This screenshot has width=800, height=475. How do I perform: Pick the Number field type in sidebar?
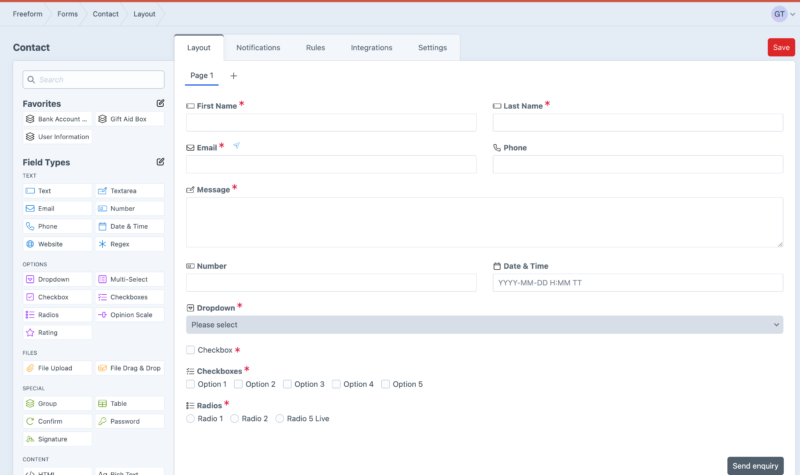(x=130, y=209)
